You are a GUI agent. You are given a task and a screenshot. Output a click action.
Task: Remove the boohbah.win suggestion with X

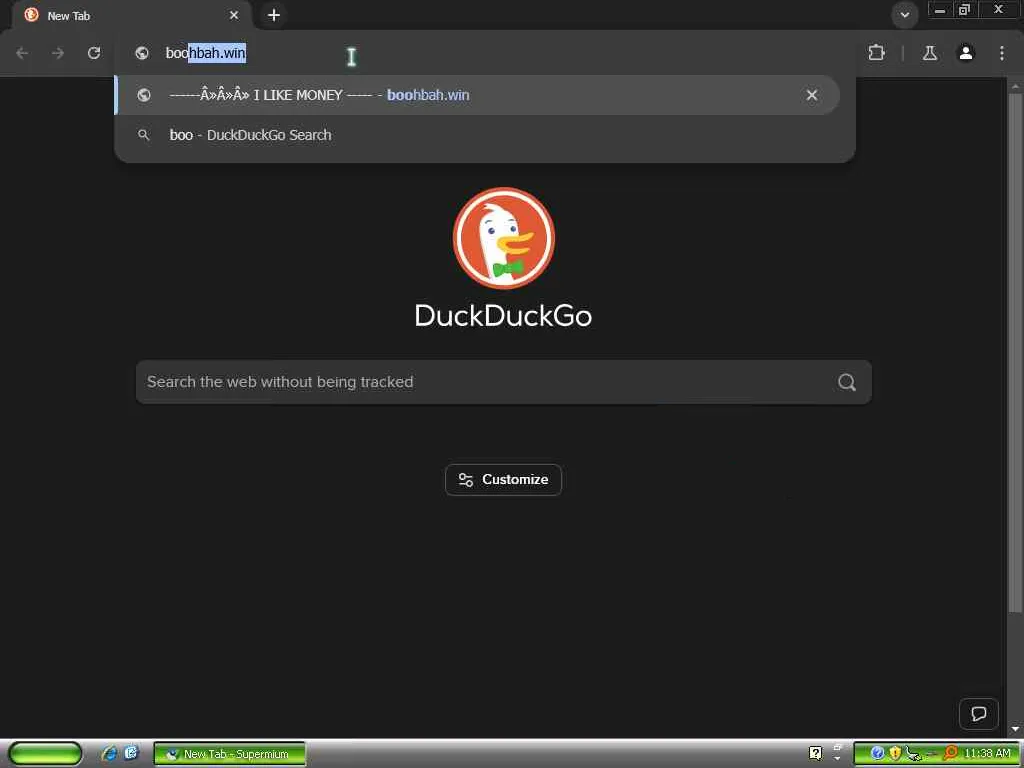point(812,95)
